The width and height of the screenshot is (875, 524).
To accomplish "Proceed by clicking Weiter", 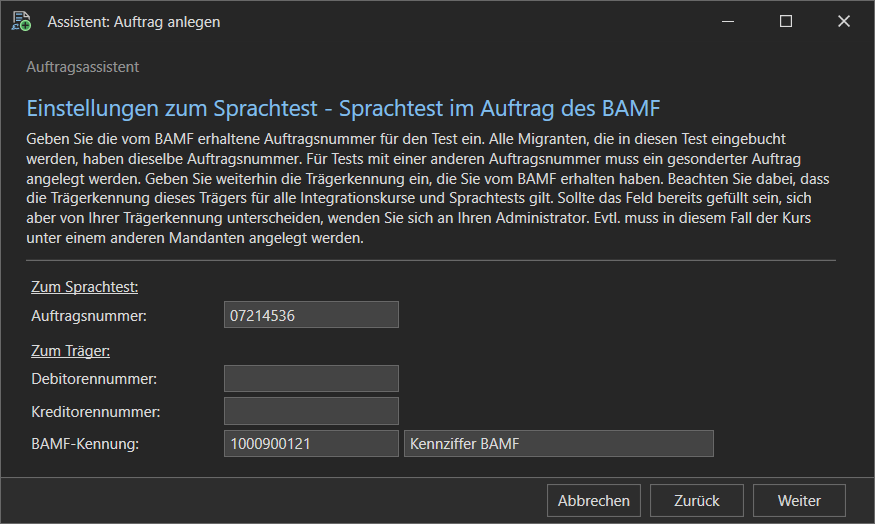I will pyautogui.click(x=799, y=501).
